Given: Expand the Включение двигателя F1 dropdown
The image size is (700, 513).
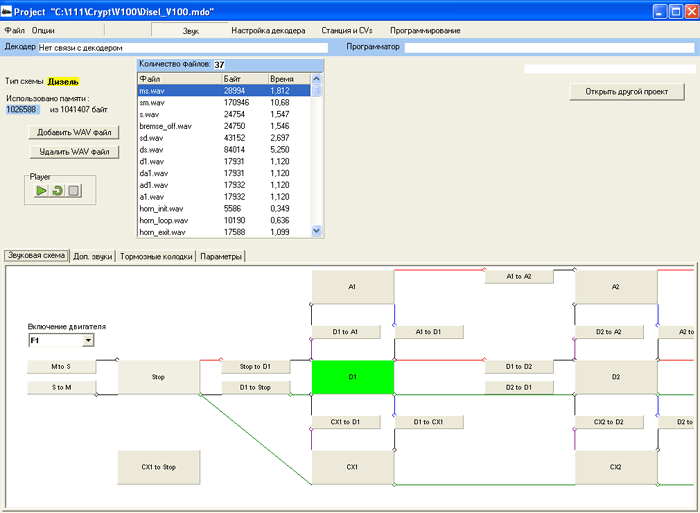Looking at the screenshot, I should [88, 341].
